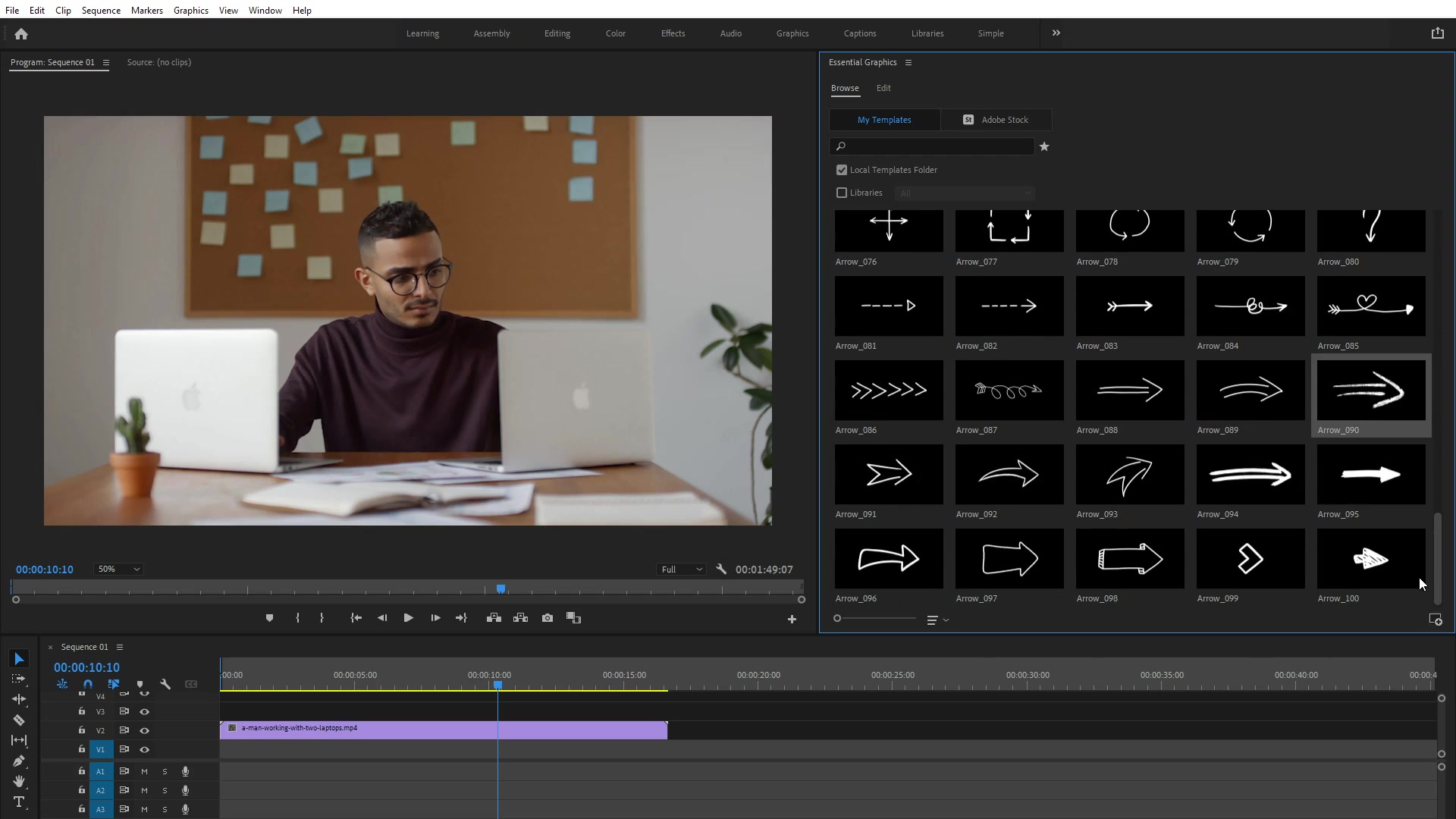Toggle V1 track visibility eye icon

[x=144, y=749]
